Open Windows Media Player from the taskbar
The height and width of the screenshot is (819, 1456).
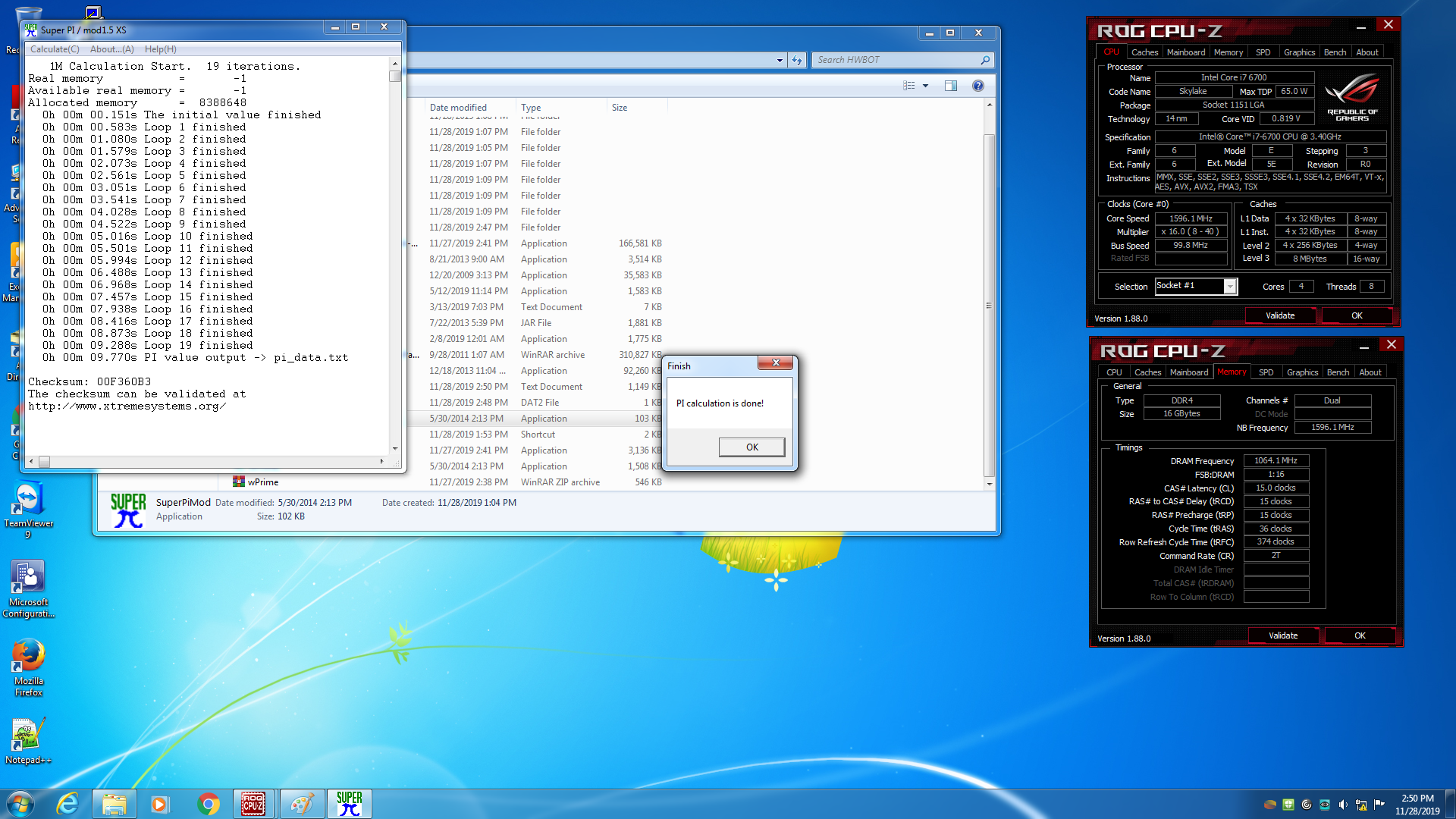pyautogui.click(x=159, y=804)
